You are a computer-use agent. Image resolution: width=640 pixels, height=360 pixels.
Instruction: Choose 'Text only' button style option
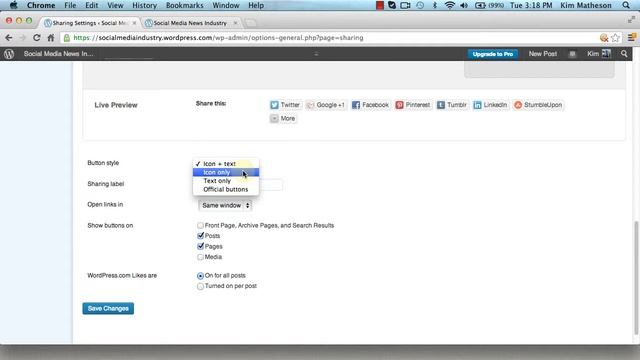point(226,181)
